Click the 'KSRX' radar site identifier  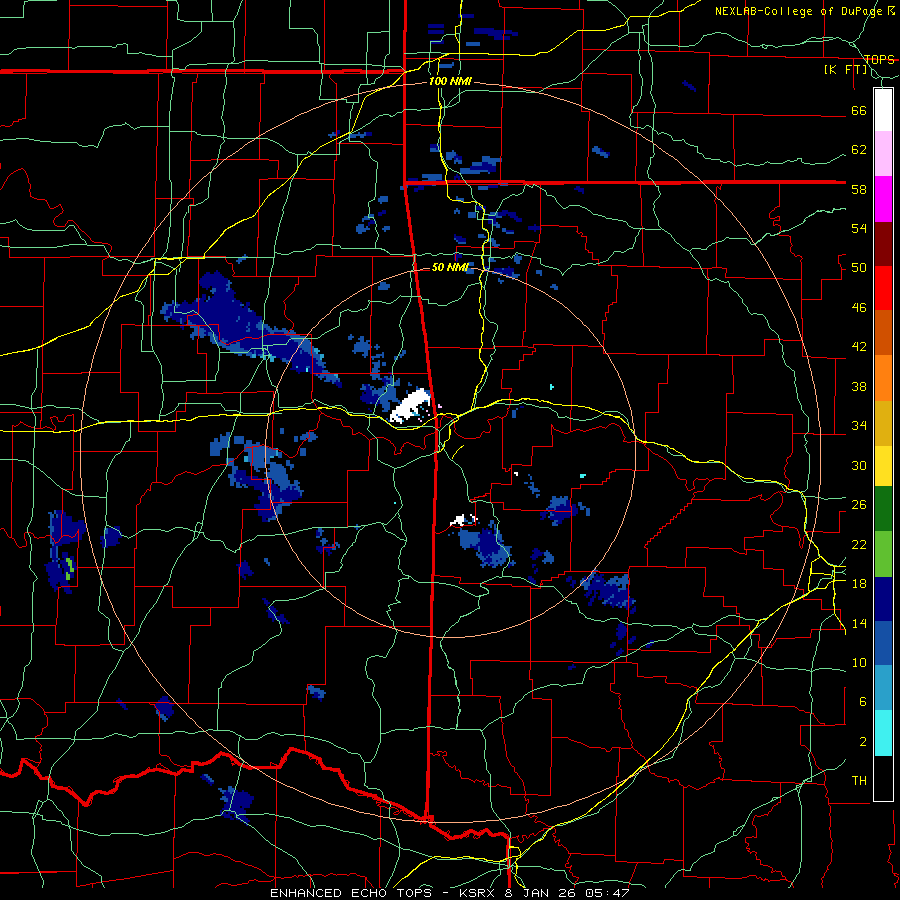pos(475,893)
